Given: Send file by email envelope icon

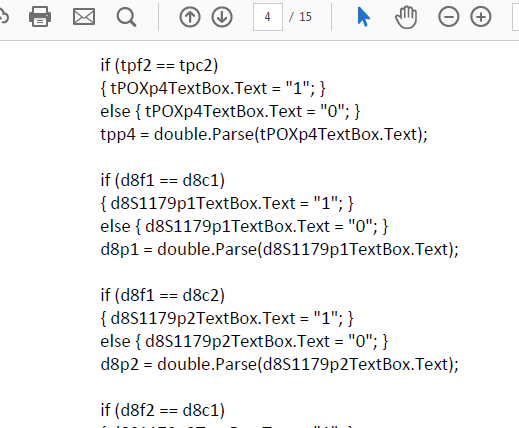Looking at the screenshot, I should tap(84, 17).
